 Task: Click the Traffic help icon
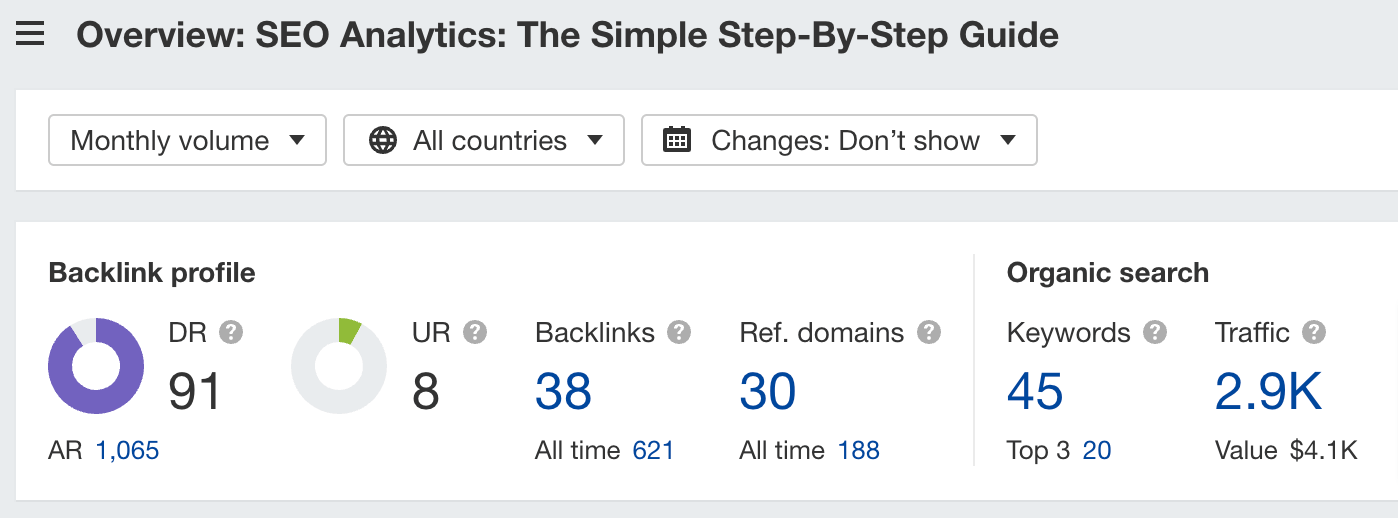pyautogui.click(x=1314, y=332)
